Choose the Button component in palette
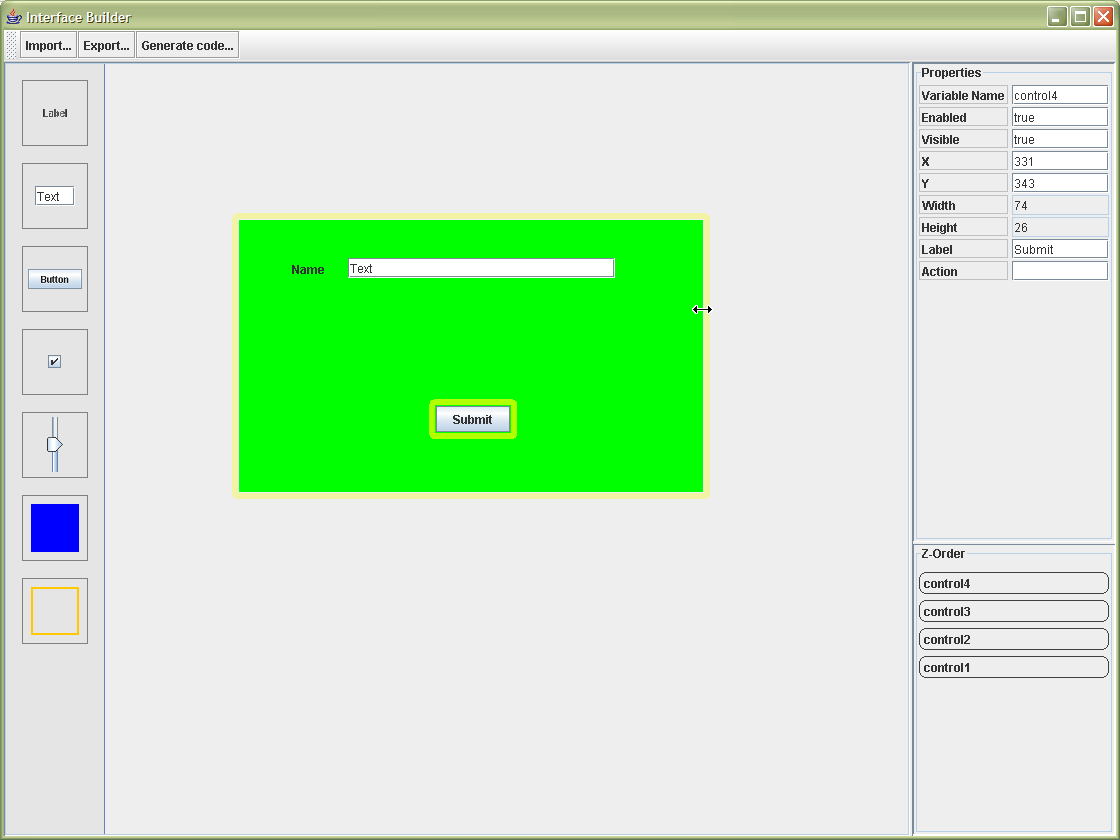The width and height of the screenshot is (1120, 840). coord(55,279)
